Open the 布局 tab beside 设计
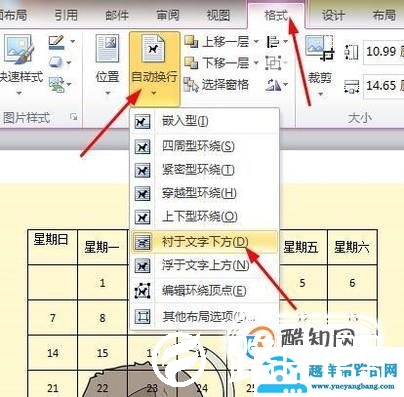 coord(384,15)
